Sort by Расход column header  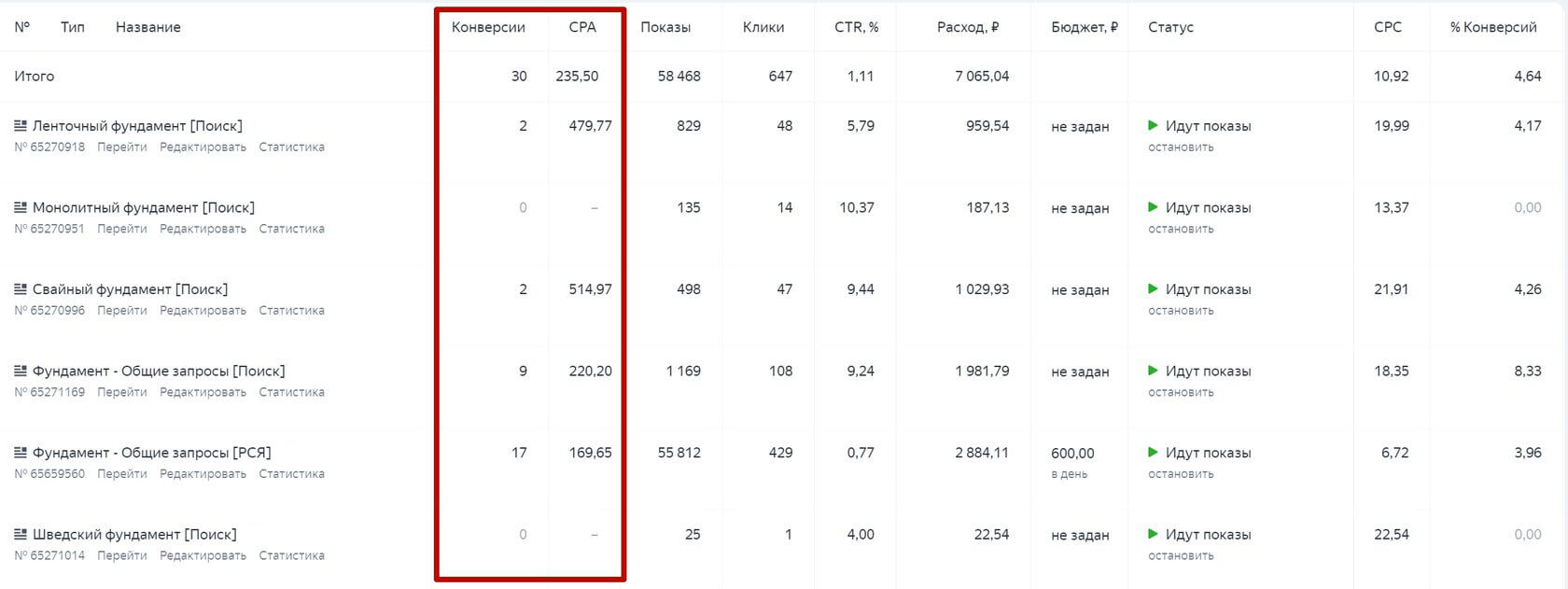pos(968,27)
